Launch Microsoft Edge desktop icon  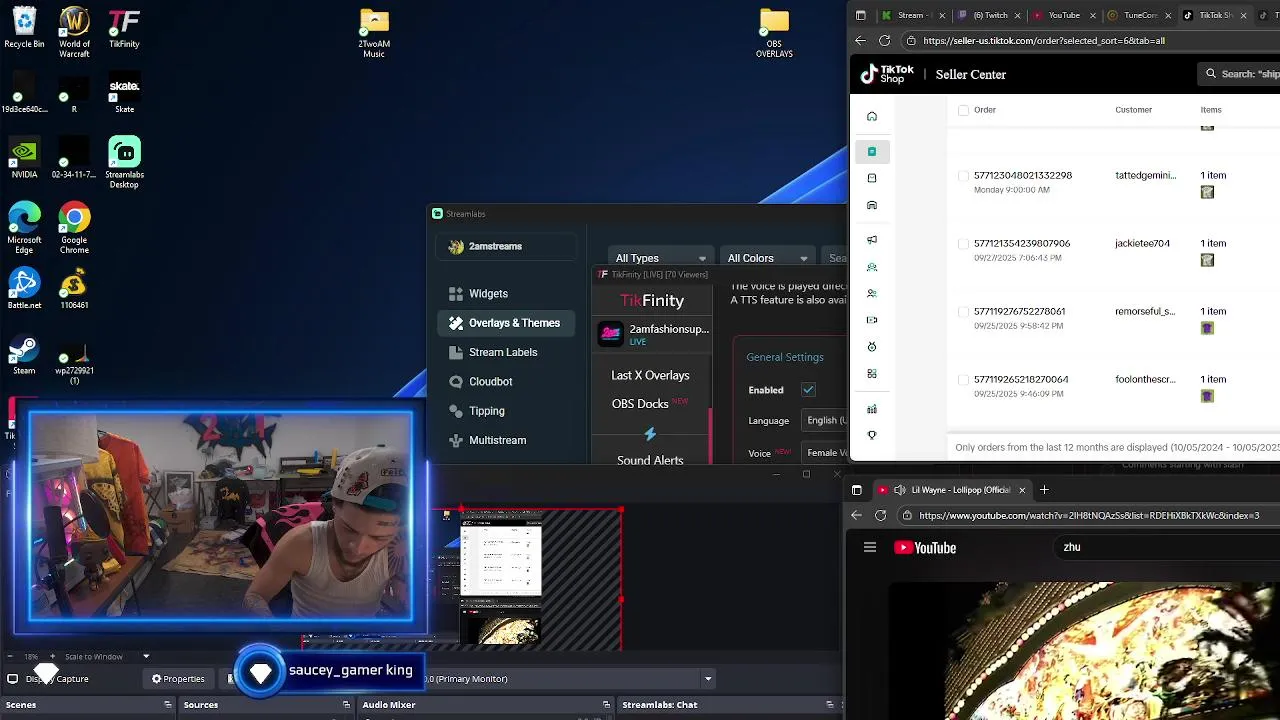coord(24,228)
